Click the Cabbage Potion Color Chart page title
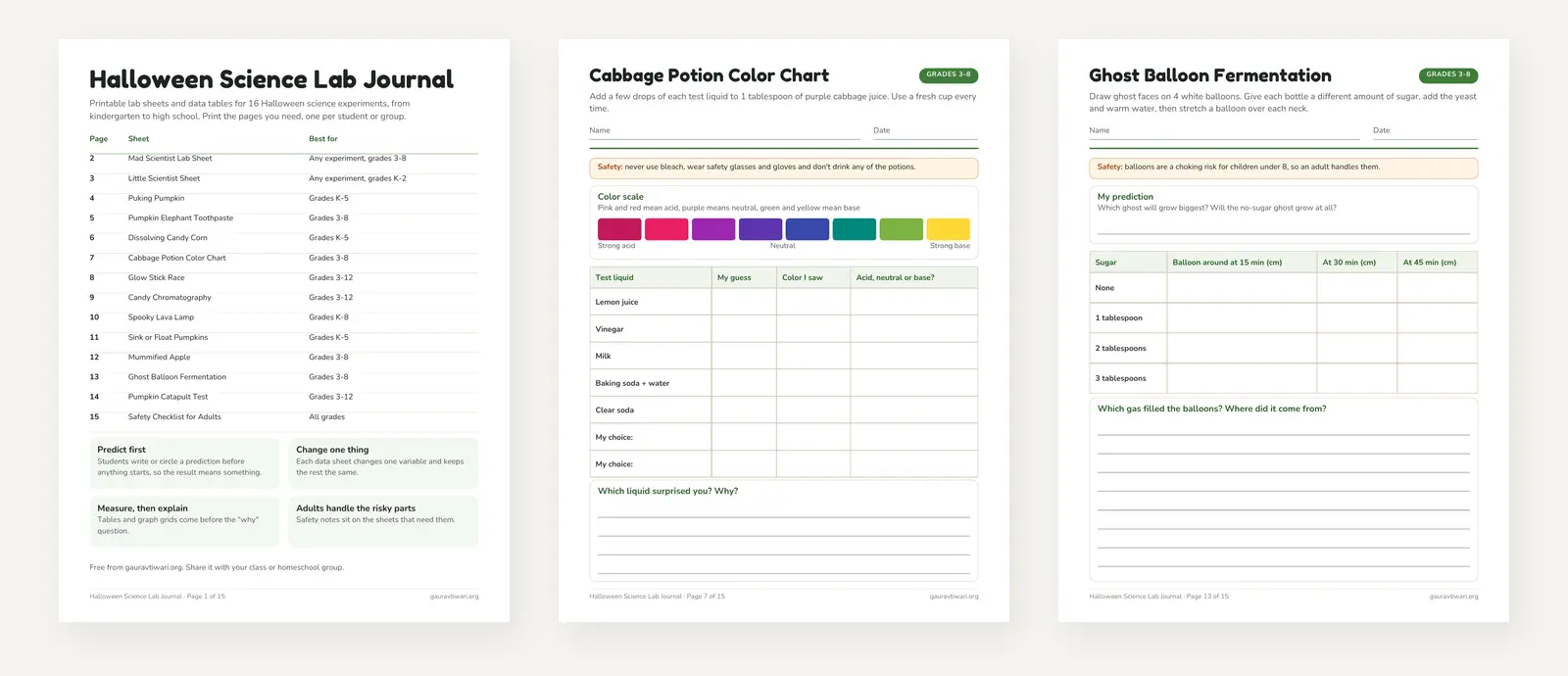This screenshot has width=1568, height=676. point(709,75)
